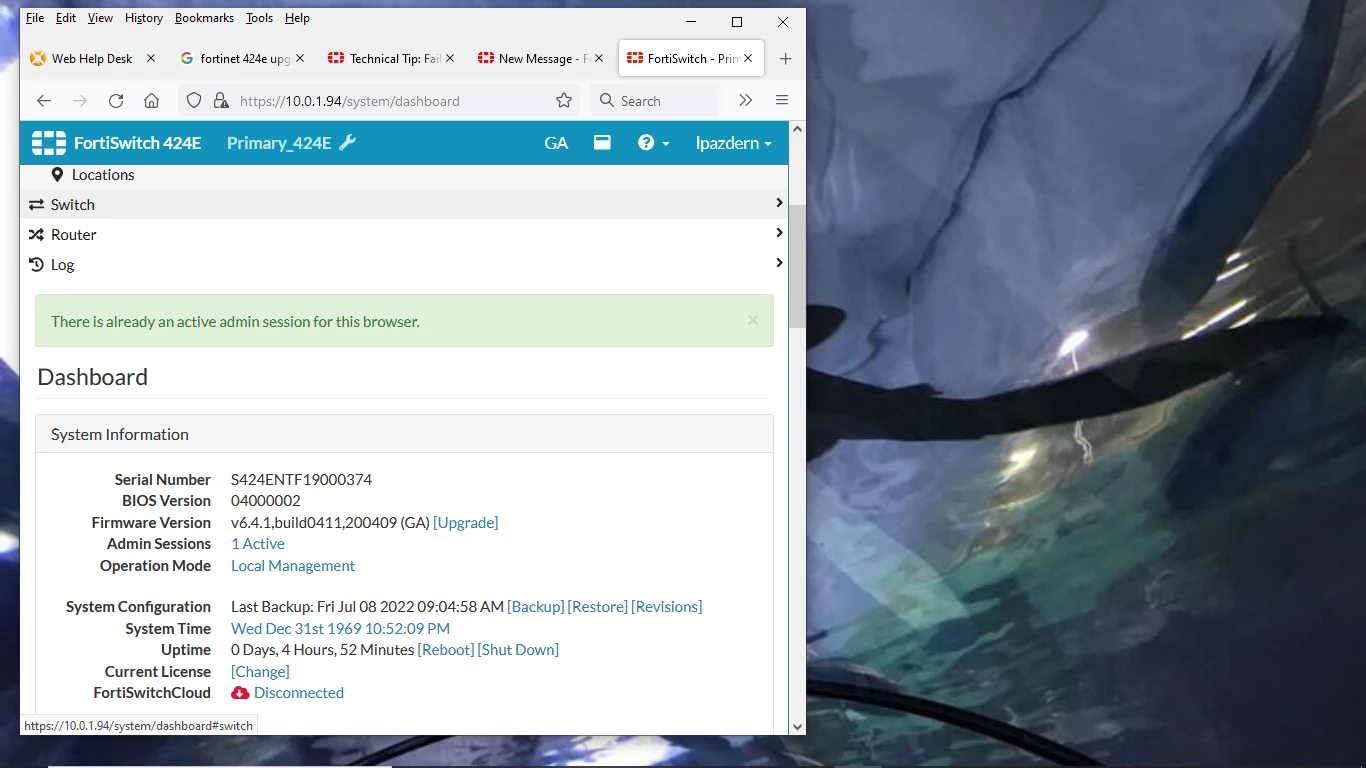Screen dimensions: 1366x768
Task: Click the Log history icon
Action: pyautogui.click(x=36, y=265)
